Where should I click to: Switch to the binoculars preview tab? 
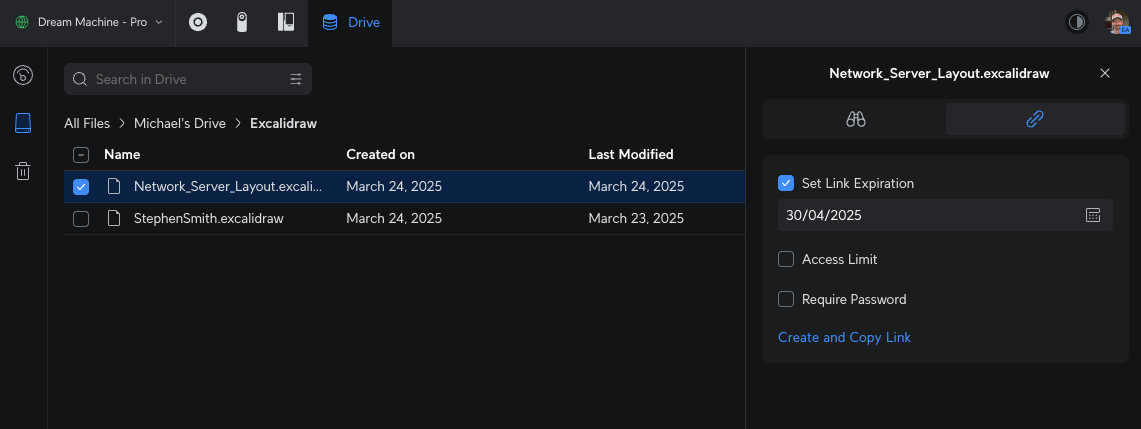[855, 119]
